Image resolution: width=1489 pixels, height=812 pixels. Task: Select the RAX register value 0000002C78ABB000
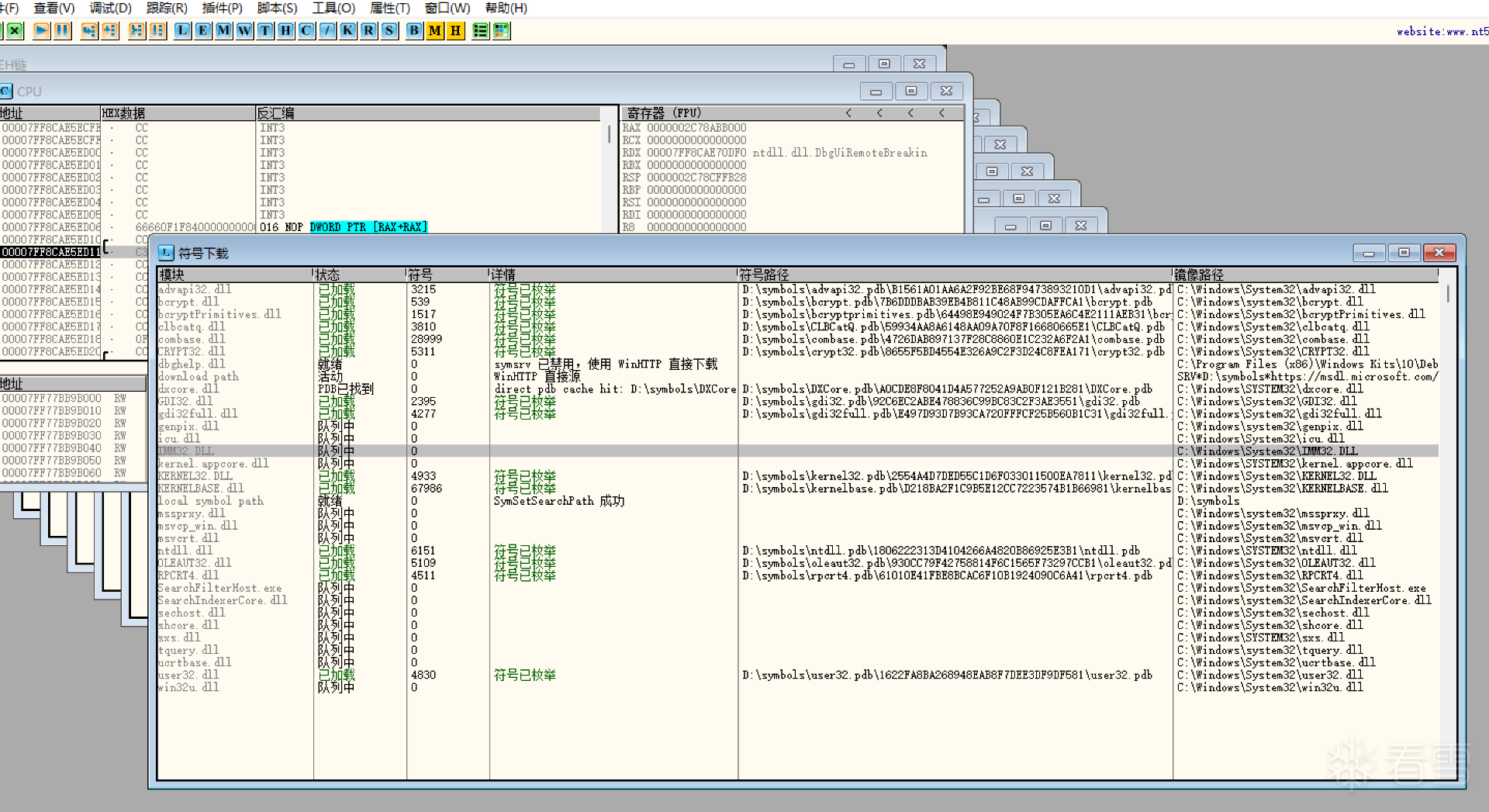coord(696,128)
